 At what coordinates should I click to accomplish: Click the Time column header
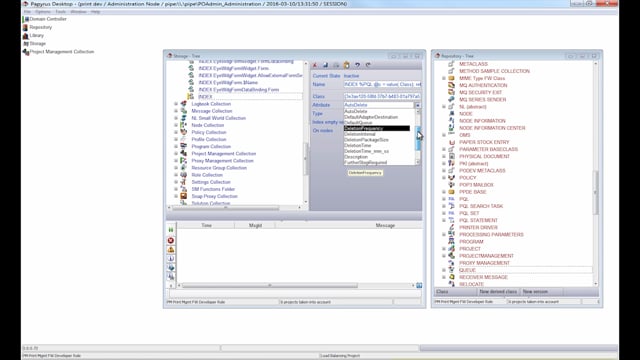tap(206, 225)
